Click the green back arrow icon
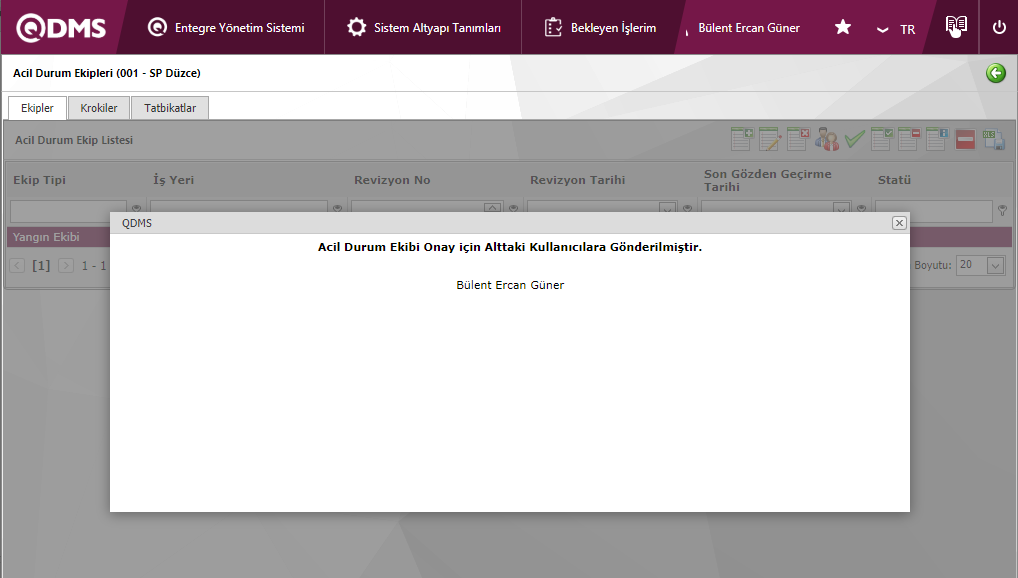This screenshot has height=578, width=1018. click(x=996, y=73)
